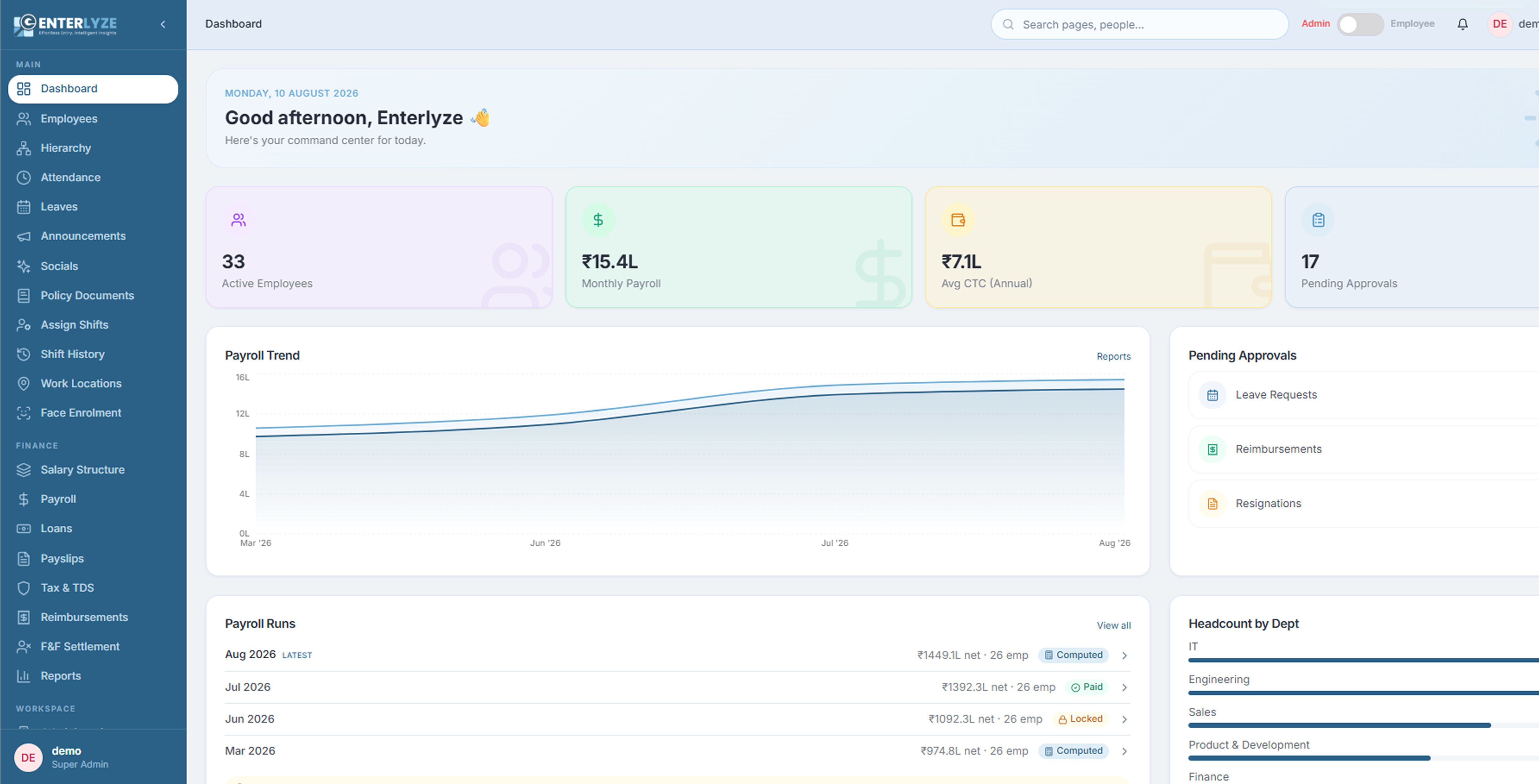Click the Locked status of Jun 2026
1539x784 pixels.
coord(1080,719)
